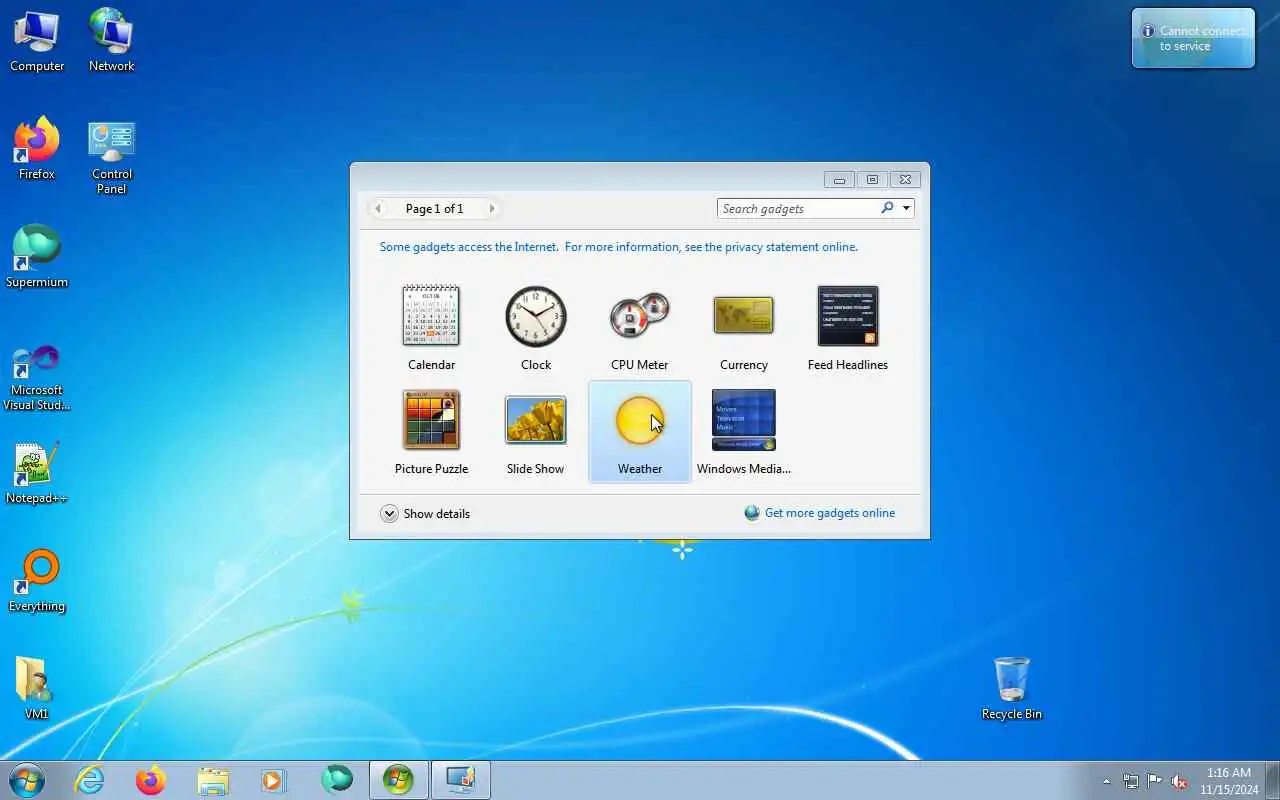Expand Show details section
The image size is (1280, 800).
point(425,513)
